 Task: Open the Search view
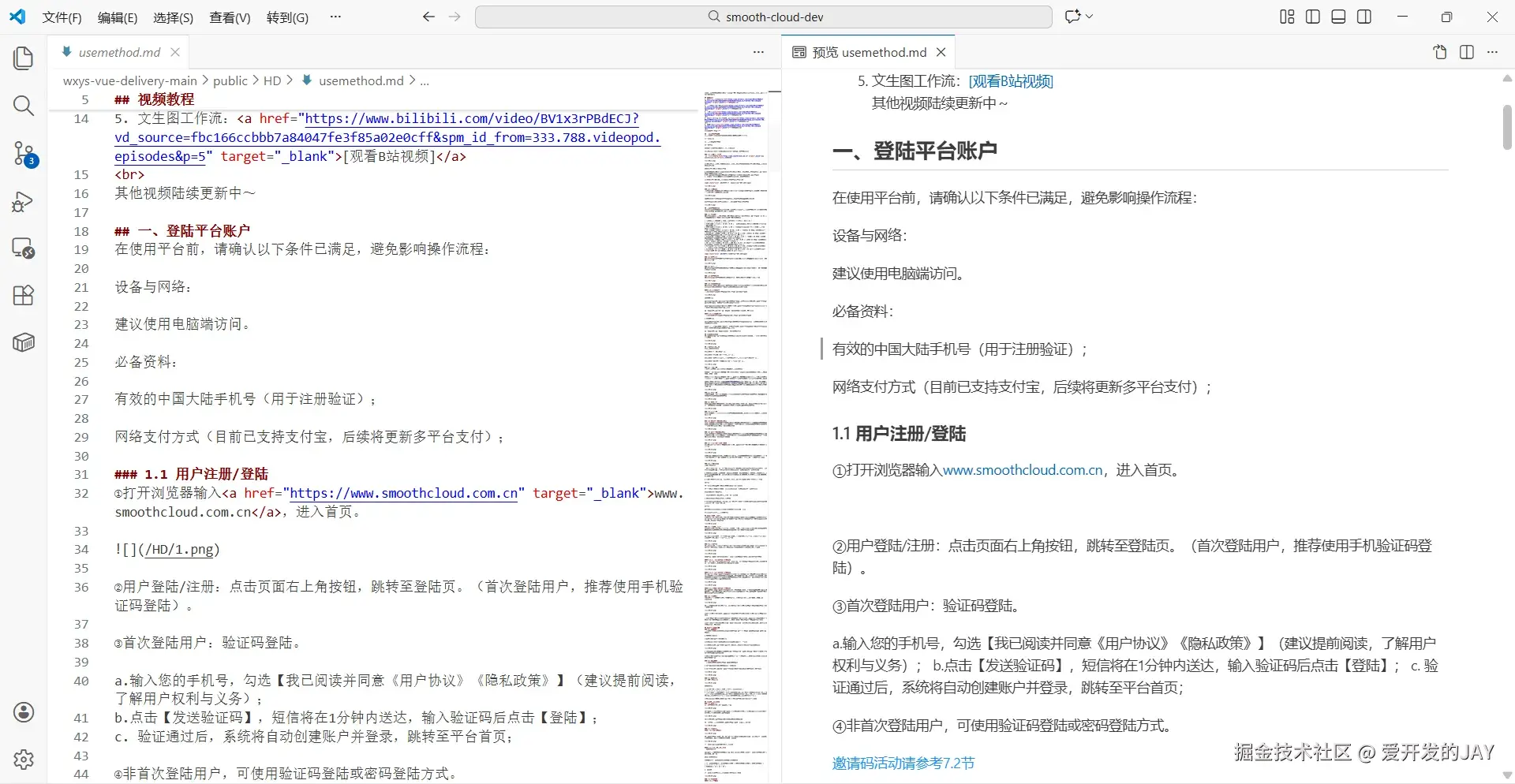pyautogui.click(x=23, y=106)
